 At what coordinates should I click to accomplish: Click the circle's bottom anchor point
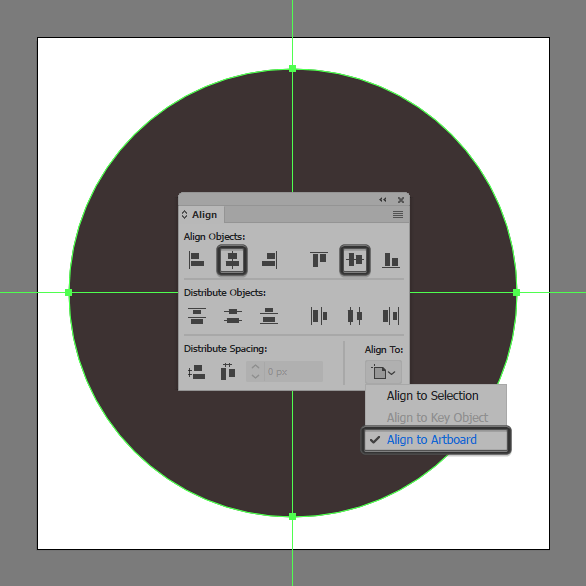click(293, 516)
